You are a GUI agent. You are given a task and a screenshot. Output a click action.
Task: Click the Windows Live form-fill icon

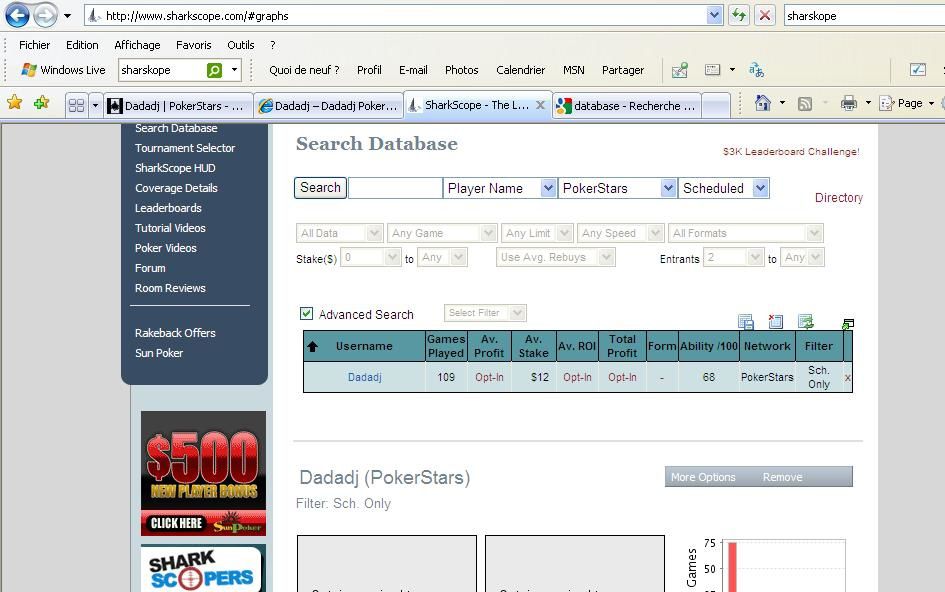tap(712, 70)
